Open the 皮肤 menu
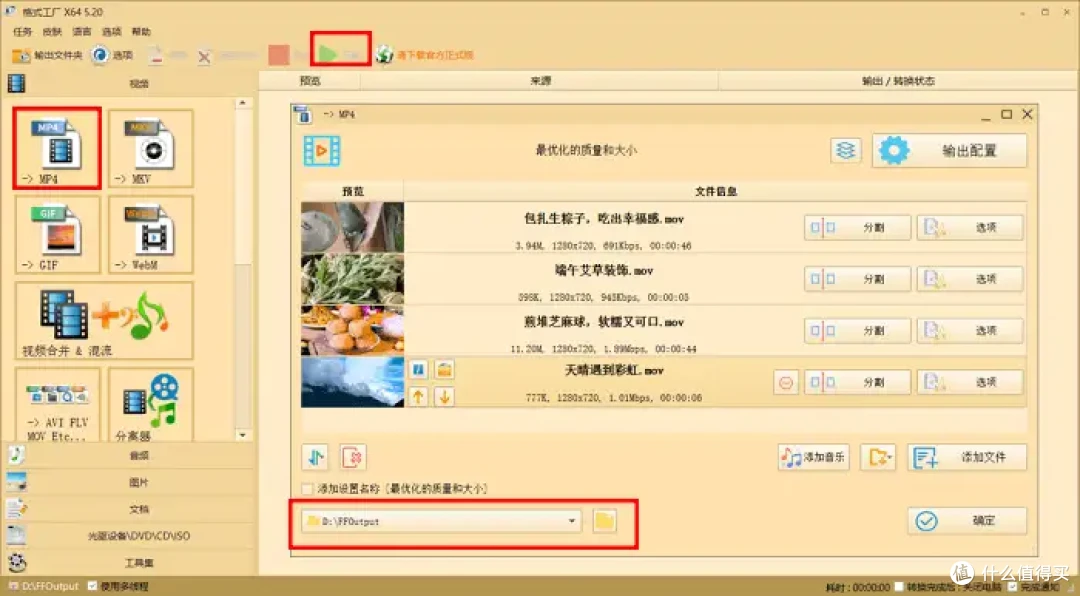The width and height of the screenshot is (1080, 596). click(52, 32)
